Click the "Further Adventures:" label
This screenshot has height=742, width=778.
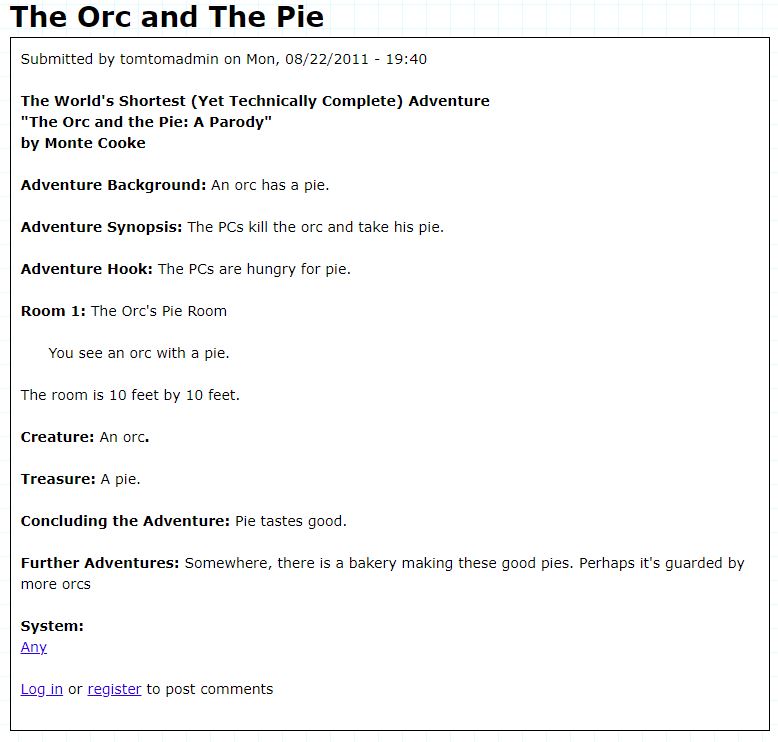(100, 563)
